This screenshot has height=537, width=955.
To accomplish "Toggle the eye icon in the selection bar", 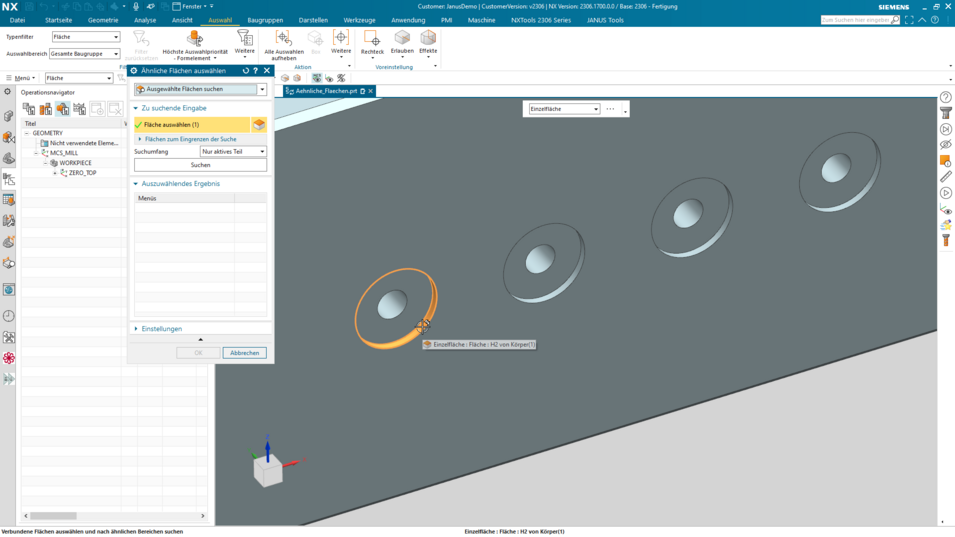I will (x=329, y=78).
